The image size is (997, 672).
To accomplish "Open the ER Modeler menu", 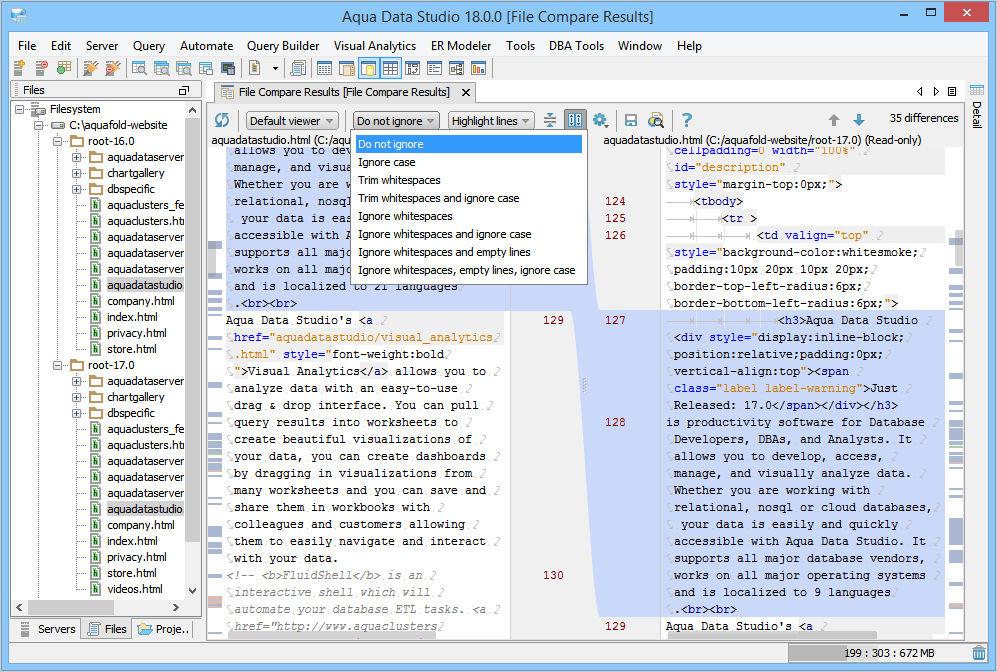I will [460, 46].
